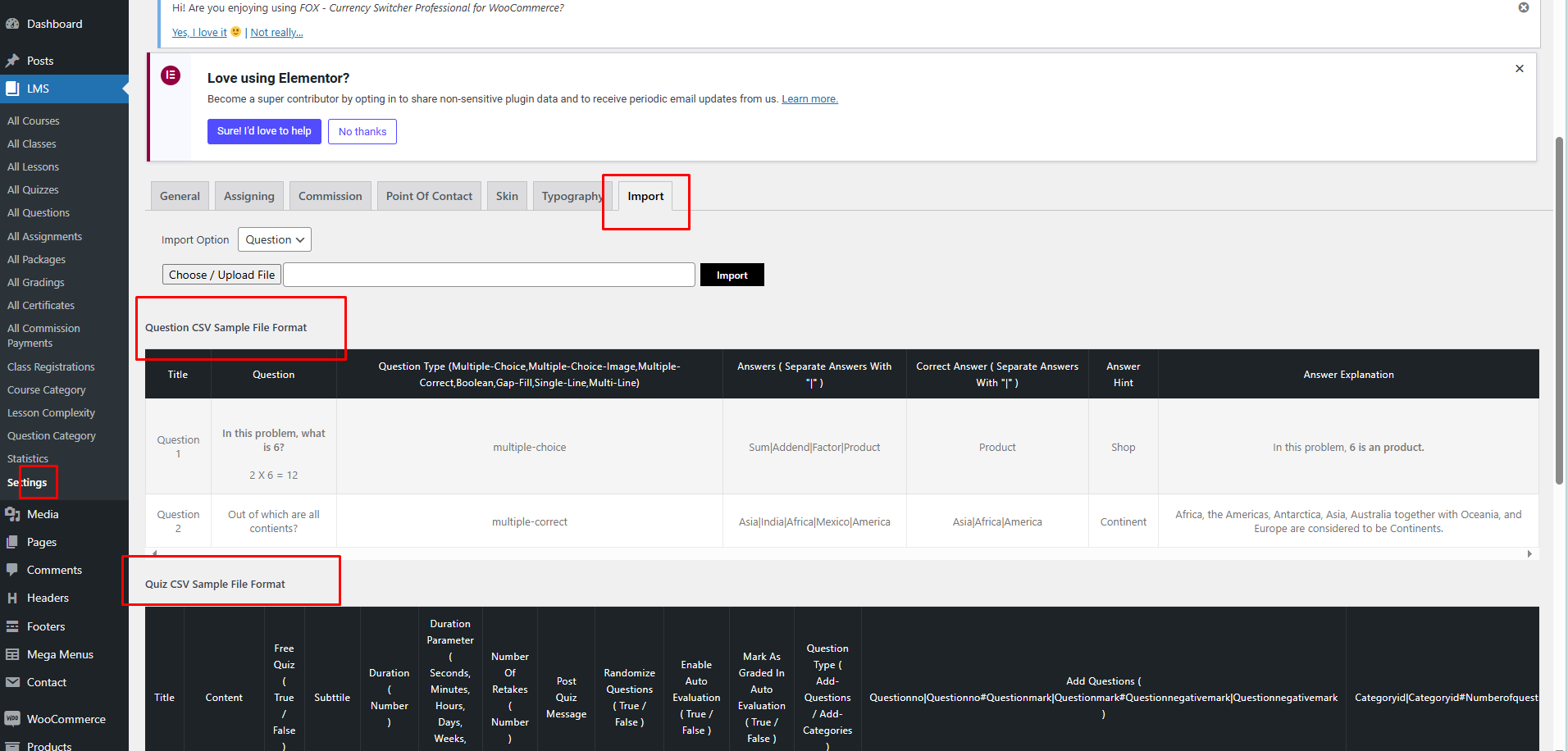Switch to the General tab
Viewport: 1568px width, 751px height.
coord(180,196)
